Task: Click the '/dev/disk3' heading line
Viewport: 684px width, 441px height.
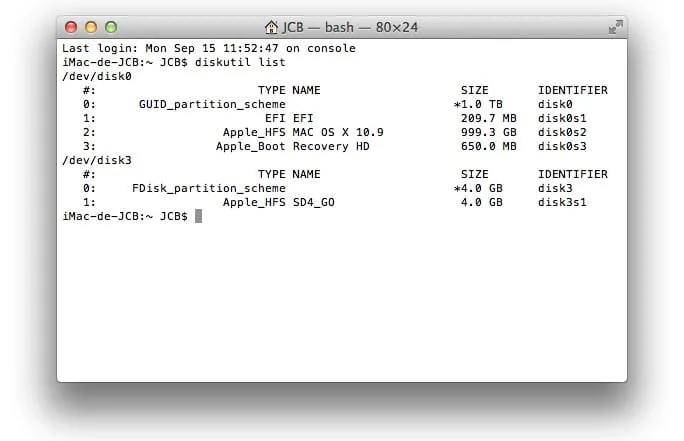Action: click(x=97, y=161)
